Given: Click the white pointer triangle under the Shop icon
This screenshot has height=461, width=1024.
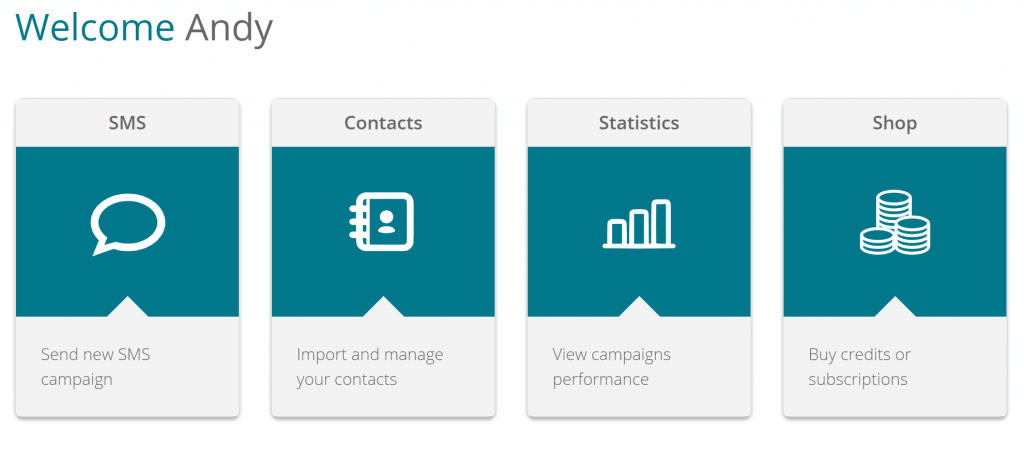Looking at the screenshot, I should pos(895,306).
